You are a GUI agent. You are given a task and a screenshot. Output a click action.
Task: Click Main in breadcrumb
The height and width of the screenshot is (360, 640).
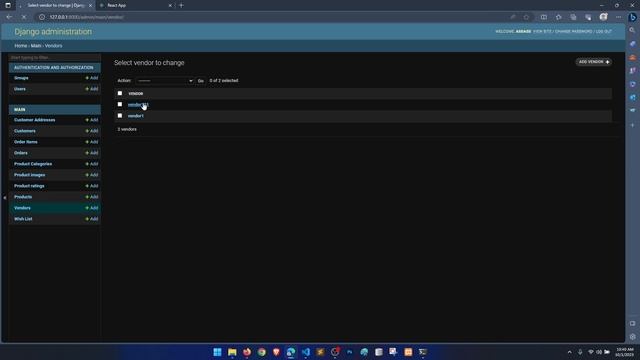point(36,46)
